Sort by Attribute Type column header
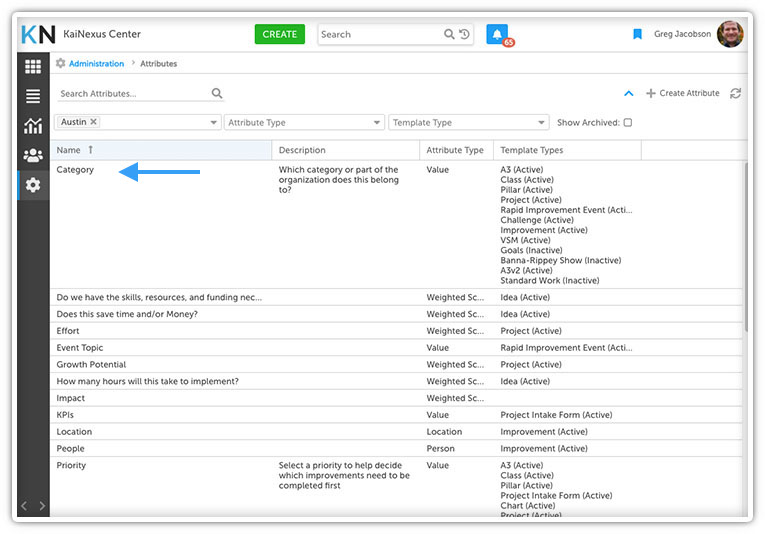The image size is (765, 534). [455, 150]
